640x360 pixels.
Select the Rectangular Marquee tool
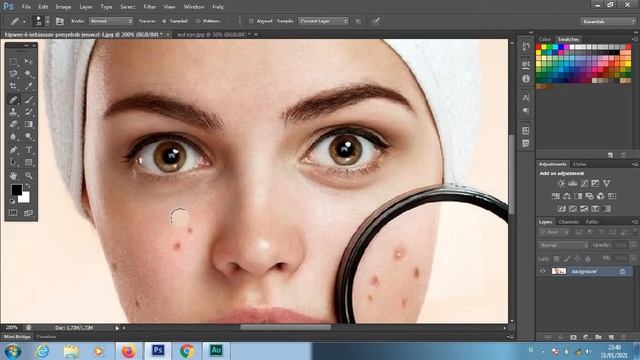[x=13, y=61]
